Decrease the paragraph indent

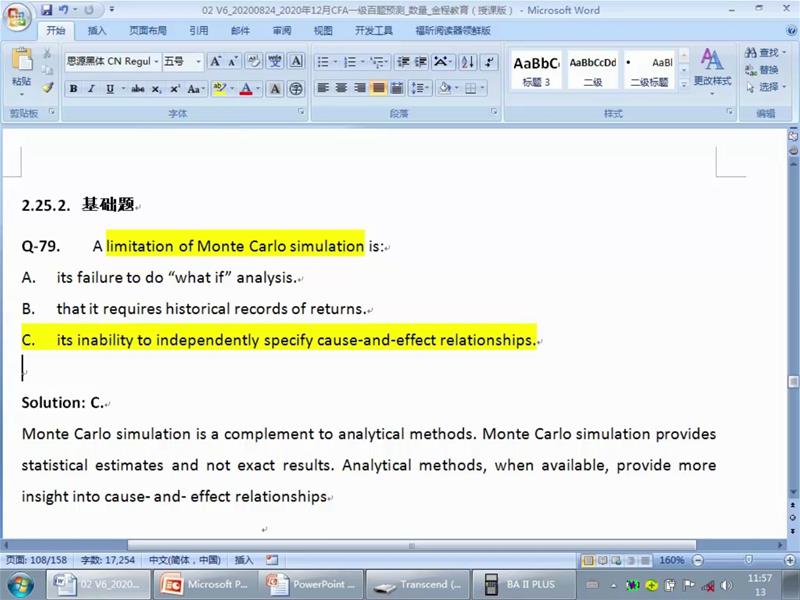(403, 62)
